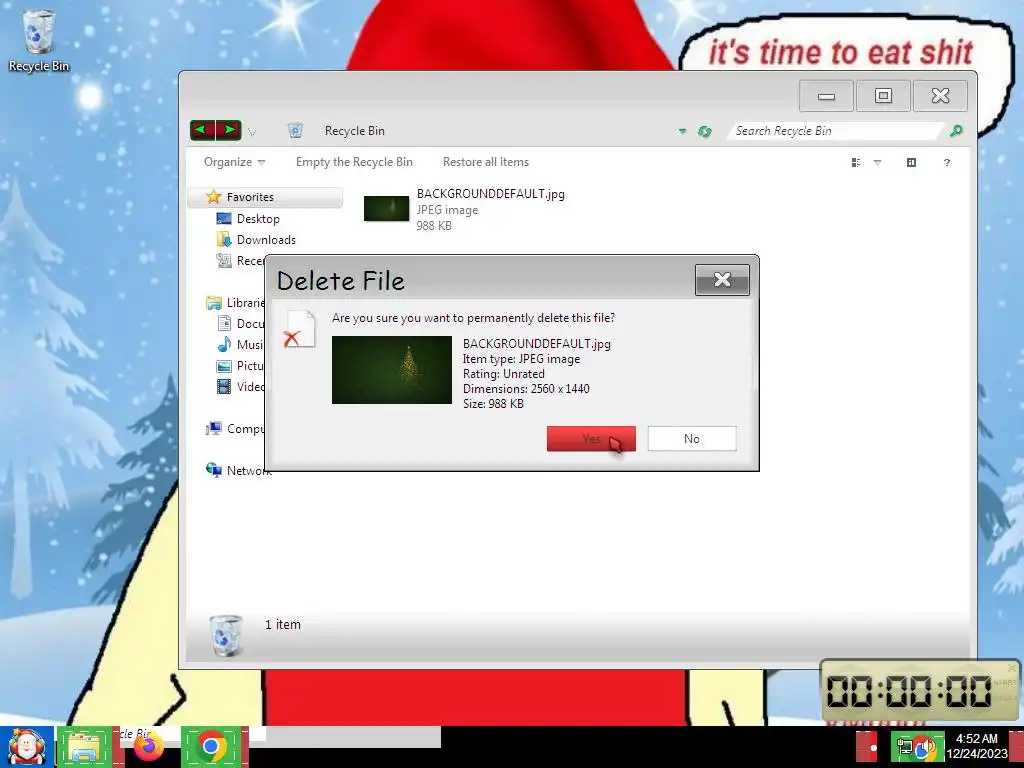The width and height of the screenshot is (1024, 768).
Task: Close the Recycle Bin explorer window
Action: click(x=940, y=96)
